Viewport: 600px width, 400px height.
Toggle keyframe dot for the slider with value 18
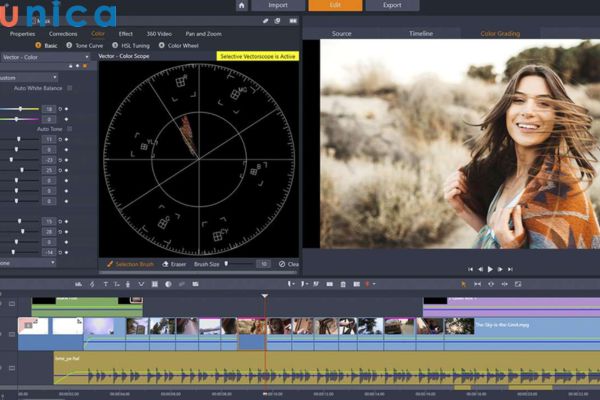click(67, 109)
